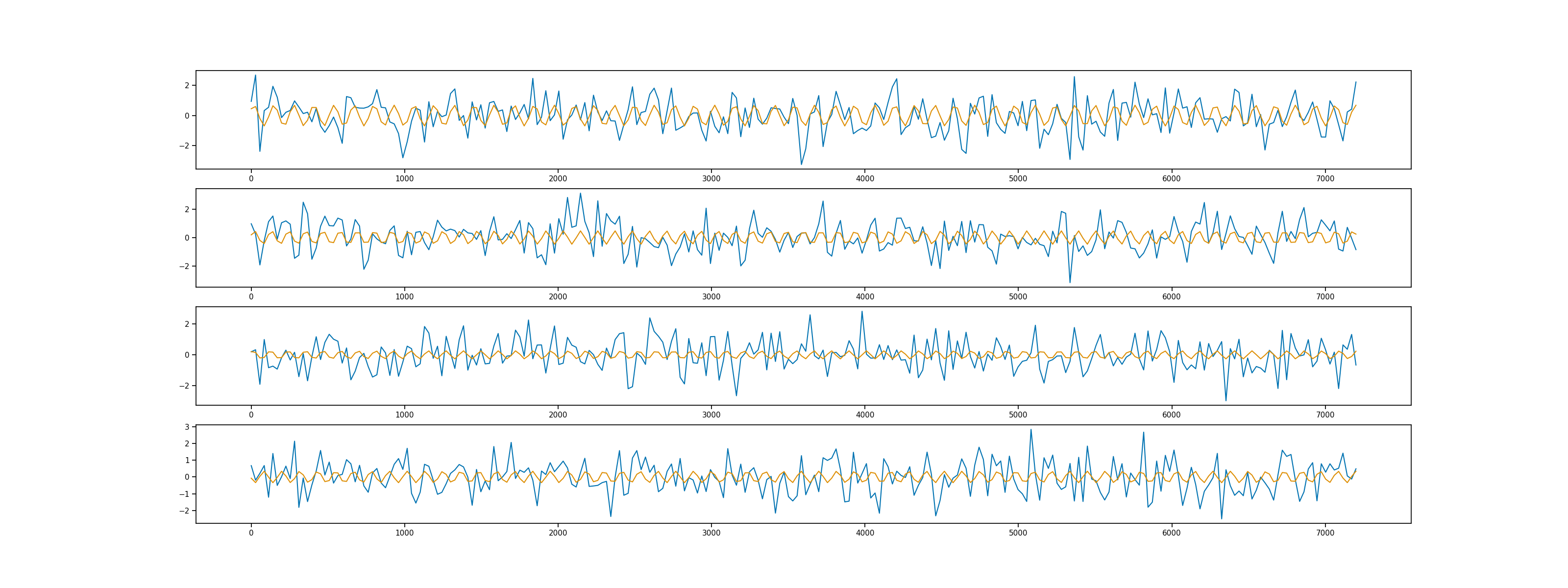Select x-axis tick 4000 under the second subplot
Screen dimensions: 1568x588
tap(864, 297)
